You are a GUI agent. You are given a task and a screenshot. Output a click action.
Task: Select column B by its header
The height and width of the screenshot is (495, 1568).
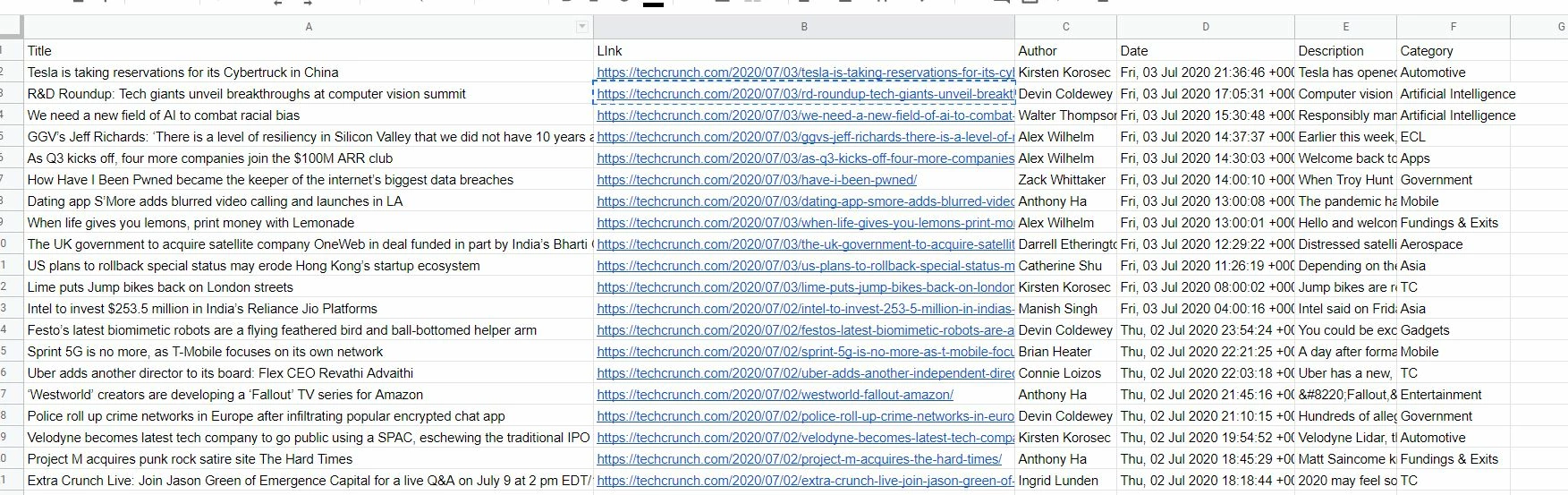coord(804,27)
